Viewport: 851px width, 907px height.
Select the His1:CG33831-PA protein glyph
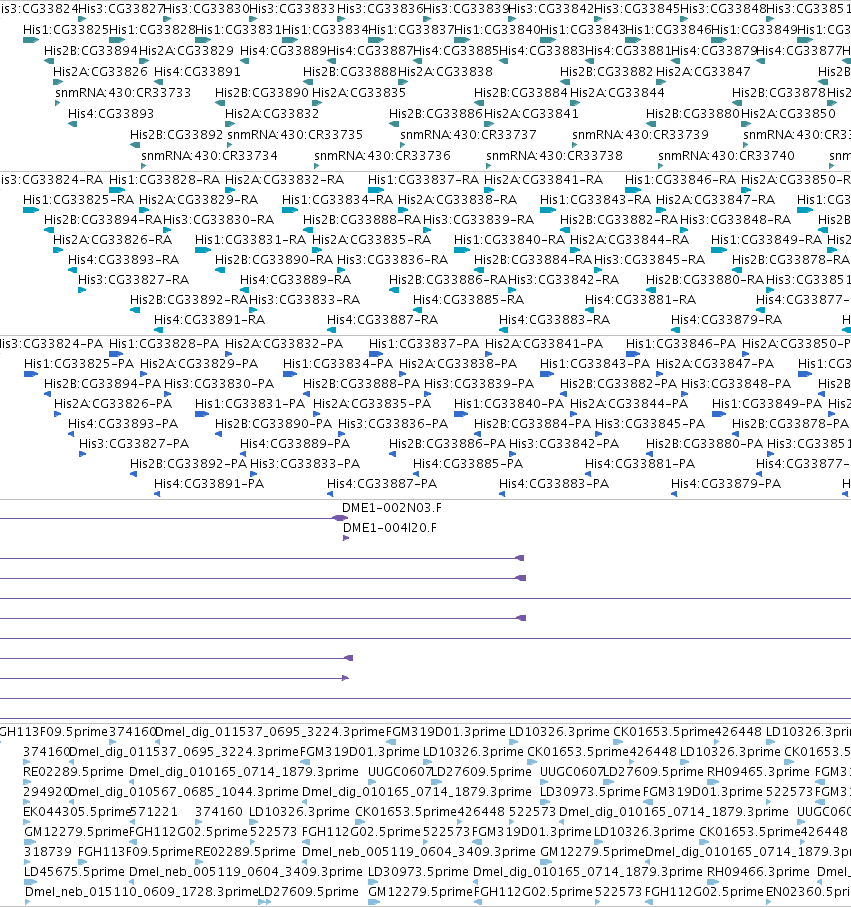202,414
